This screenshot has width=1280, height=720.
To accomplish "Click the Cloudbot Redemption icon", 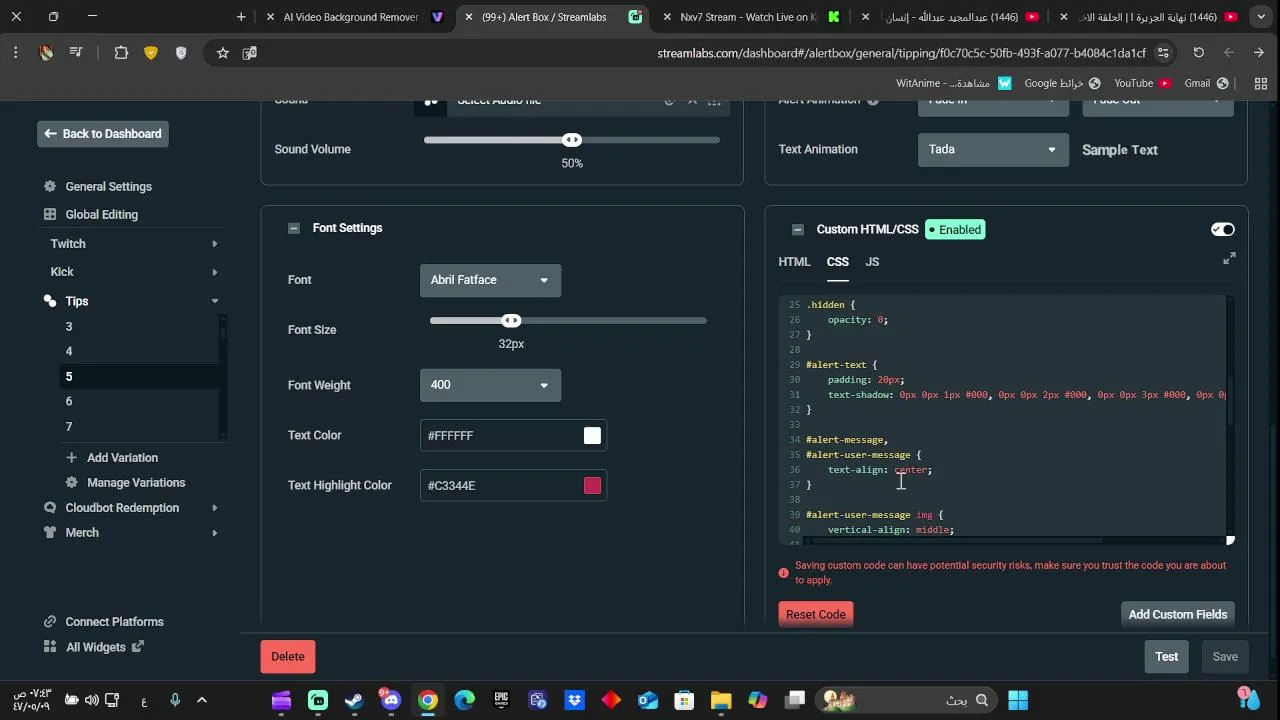I will [50, 508].
